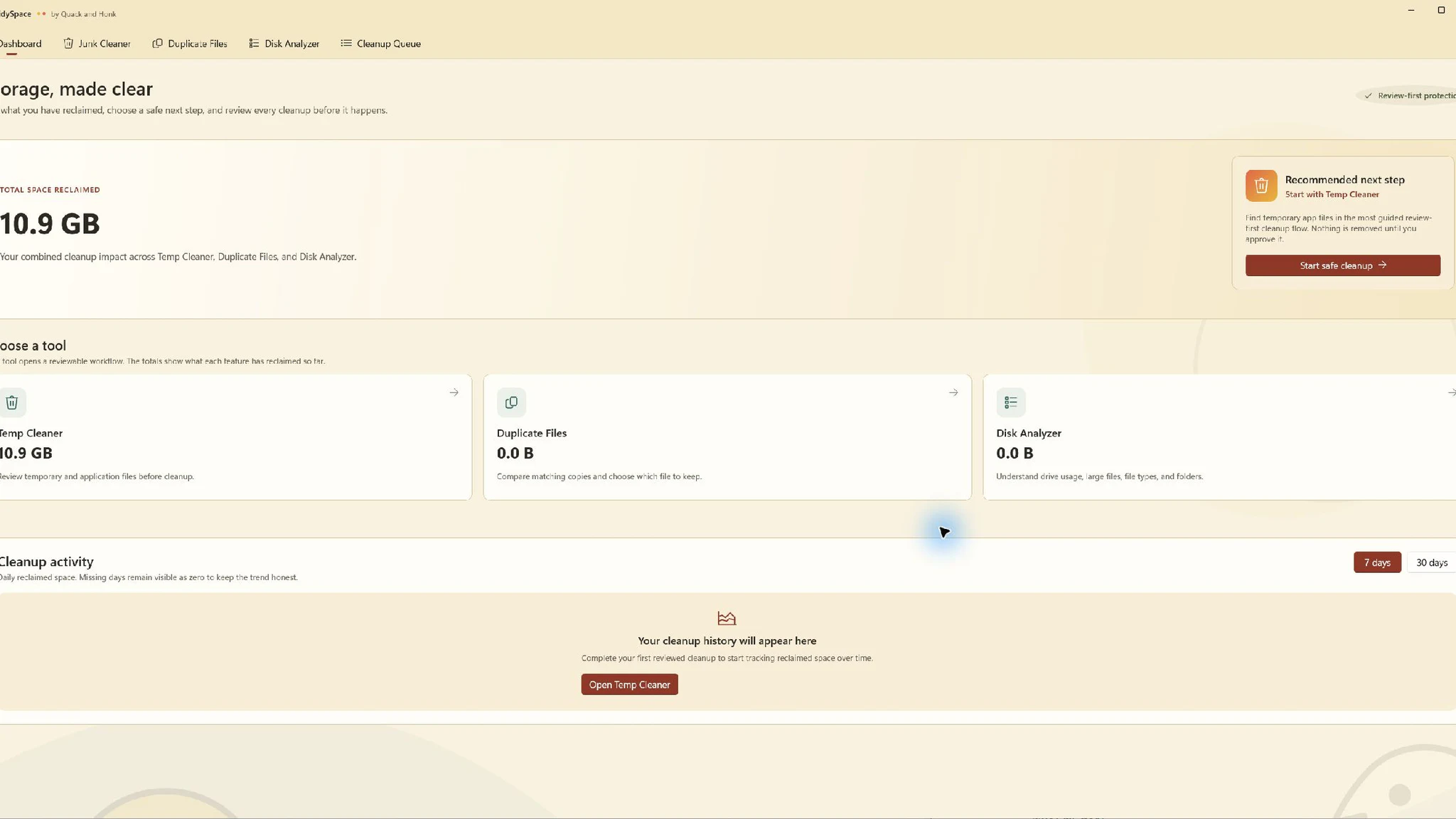Click the cleanup history chart icon
Screen dimensions: 1456x819
(727, 619)
